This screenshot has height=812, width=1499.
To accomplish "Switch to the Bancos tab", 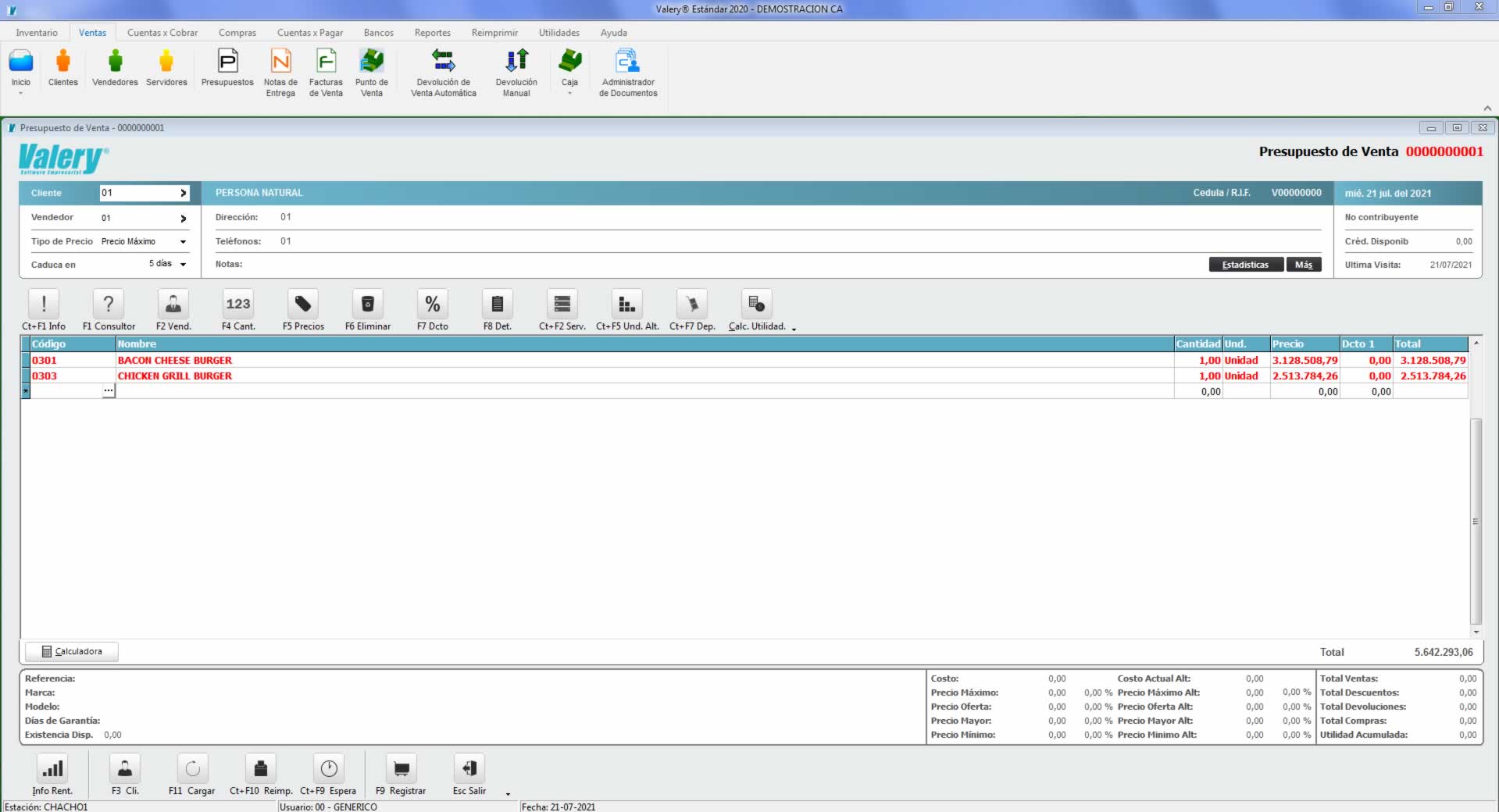I will pos(379,33).
